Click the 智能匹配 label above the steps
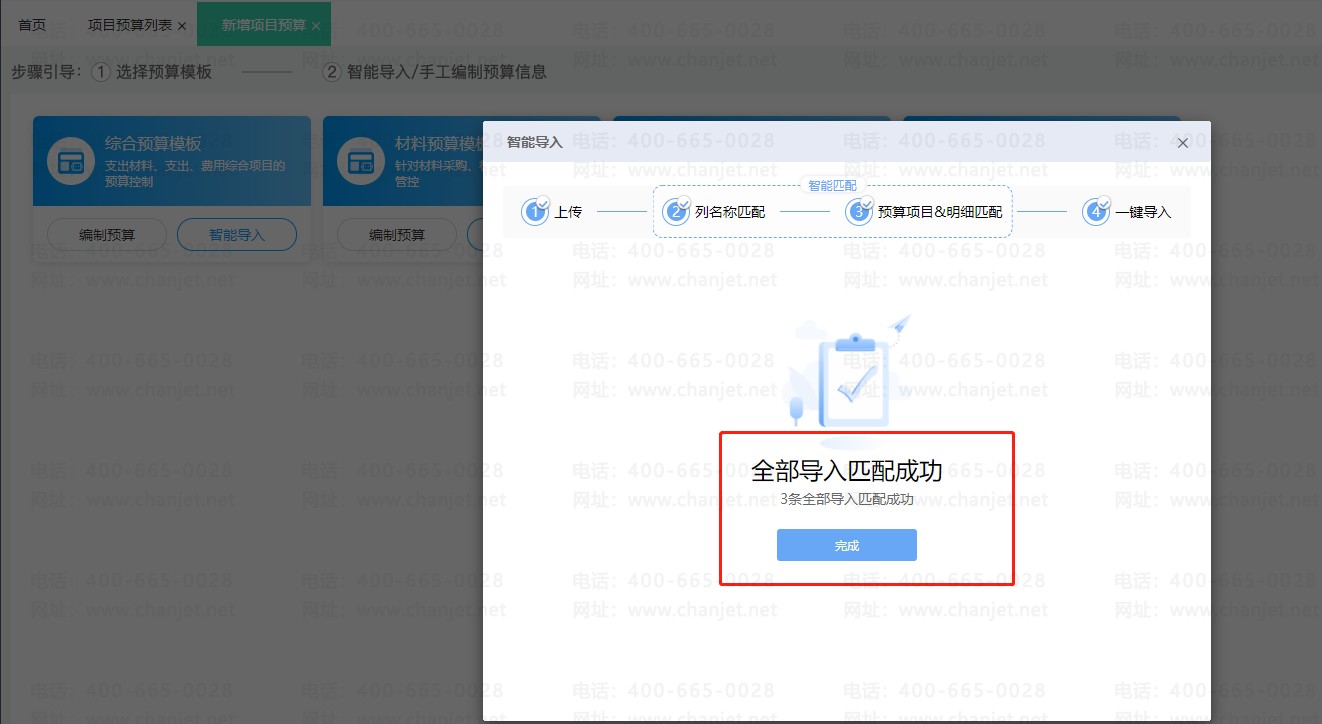The height and width of the screenshot is (724, 1322). click(832, 185)
